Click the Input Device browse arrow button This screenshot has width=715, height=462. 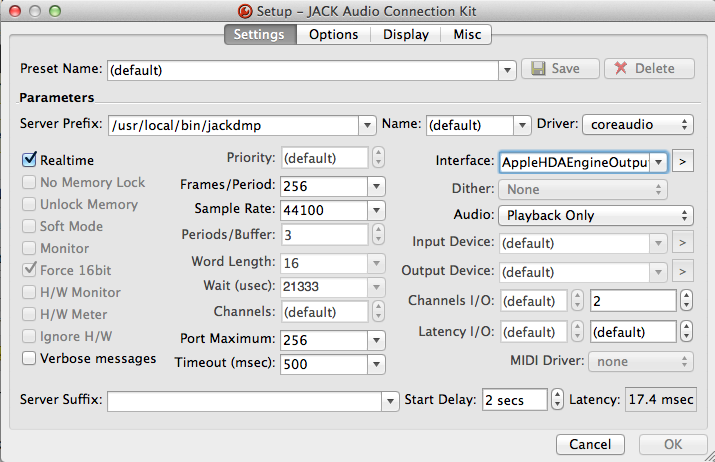(683, 243)
